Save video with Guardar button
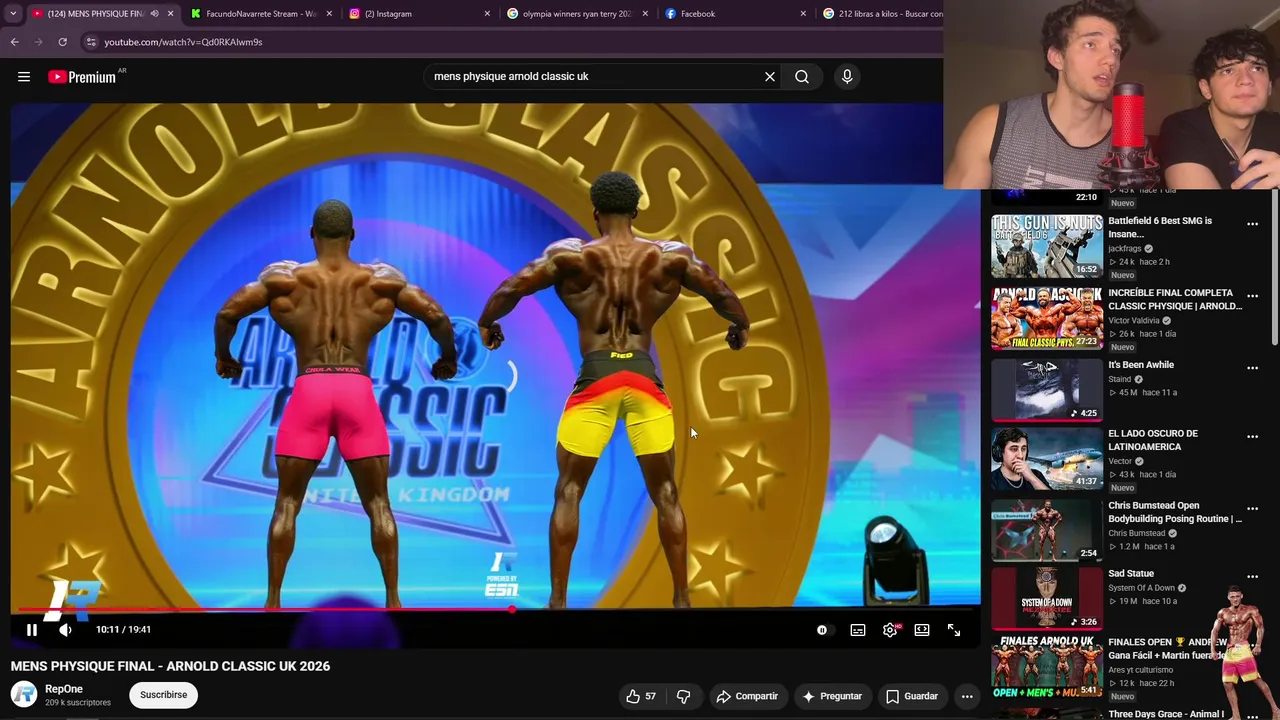Screen dimensions: 1280x720 point(912,696)
